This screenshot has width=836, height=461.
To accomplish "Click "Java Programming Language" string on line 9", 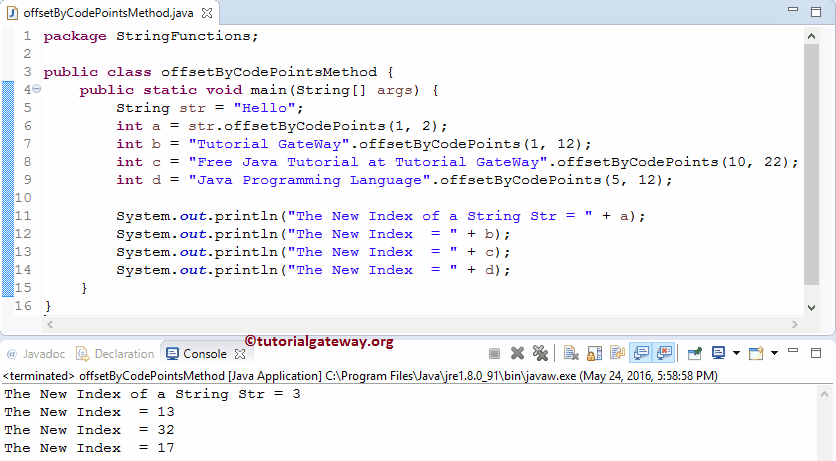I will click(309, 180).
